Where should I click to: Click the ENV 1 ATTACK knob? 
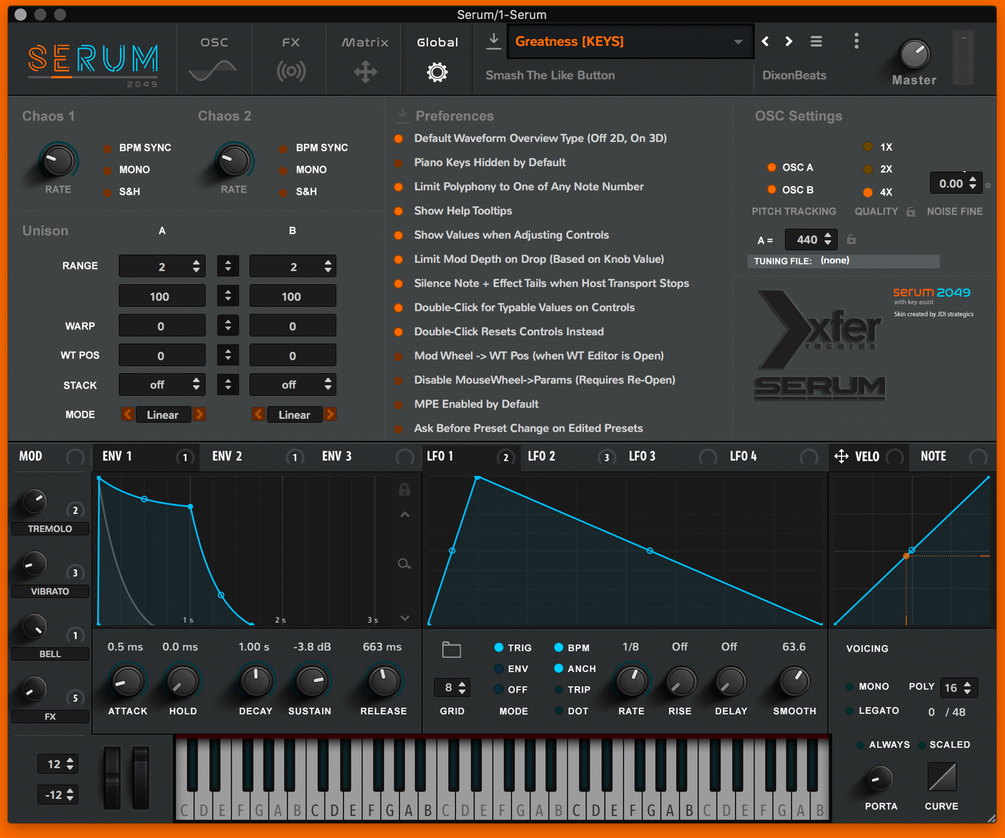tap(128, 682)
